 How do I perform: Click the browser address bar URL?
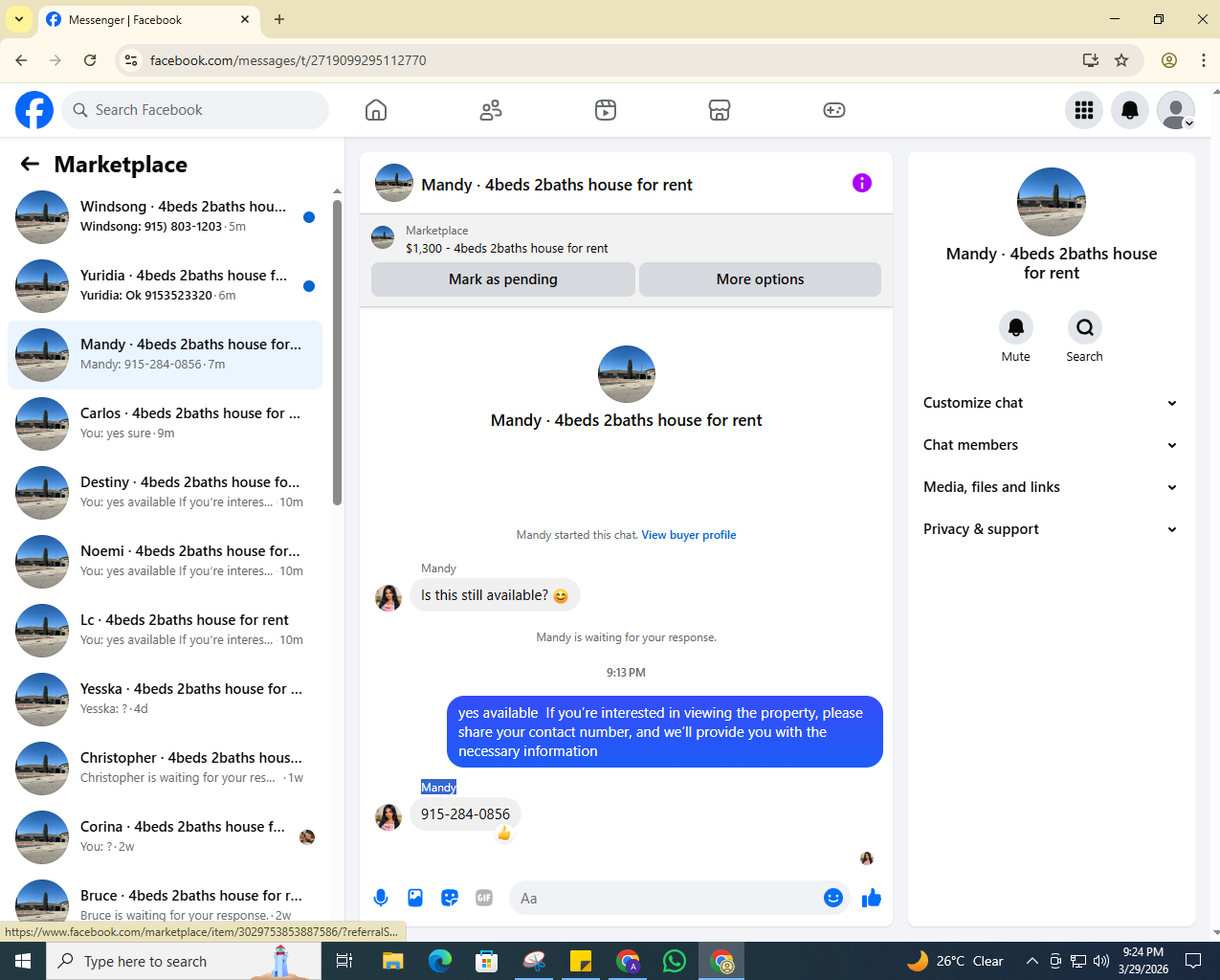tap(288, 60)
